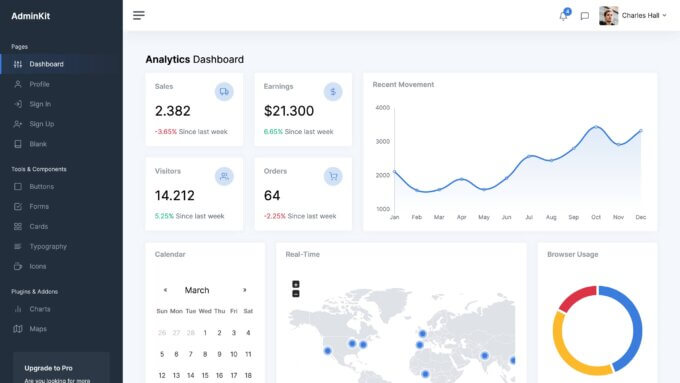Image resolution: width=680 pixels, height=383 pixels.
Task: Click the Visitors users icon
Action: pos(224,176)
